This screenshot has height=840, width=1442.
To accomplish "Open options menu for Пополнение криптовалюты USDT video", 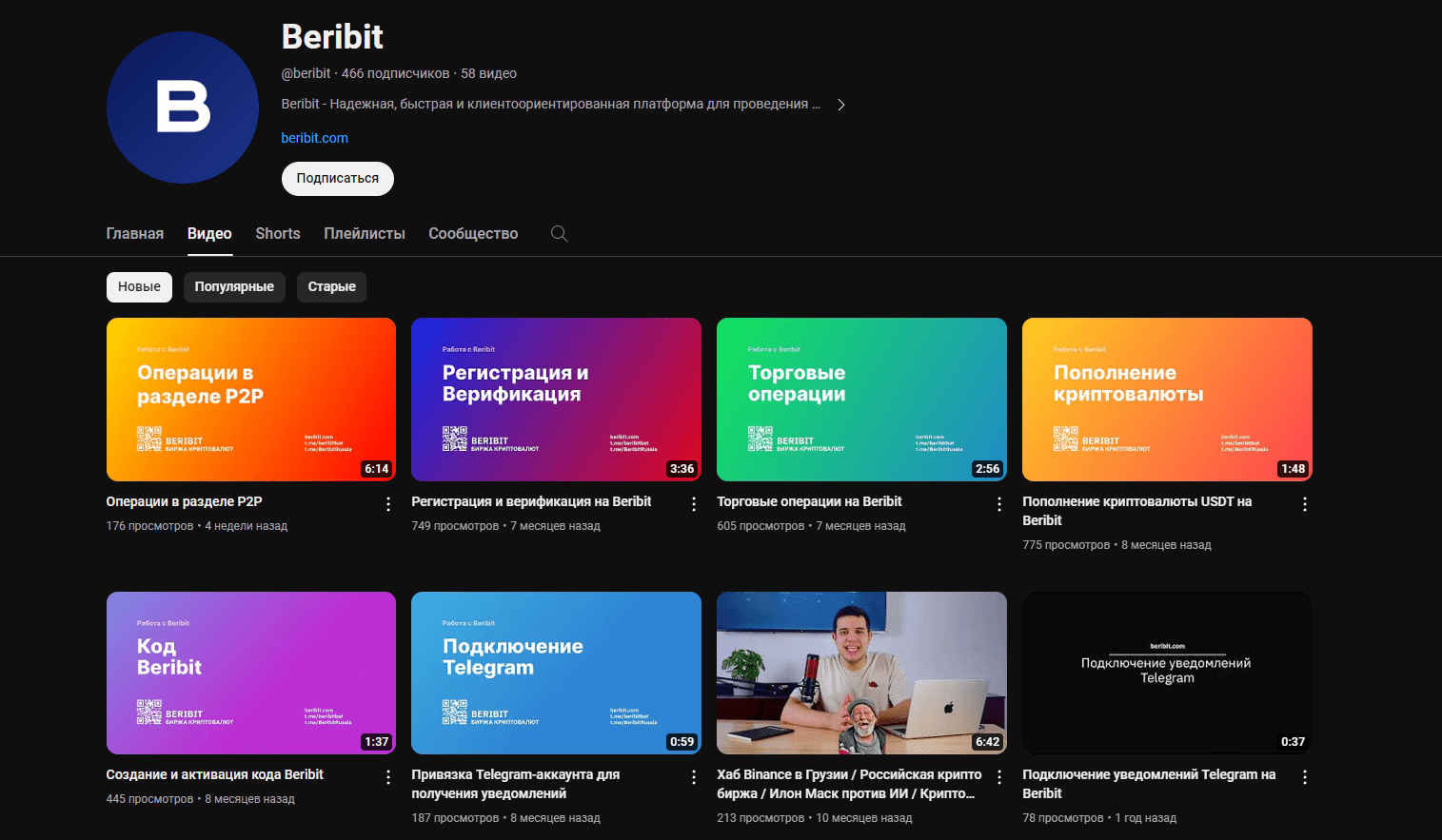I will pyautogui.click(x=1305, y=504).
